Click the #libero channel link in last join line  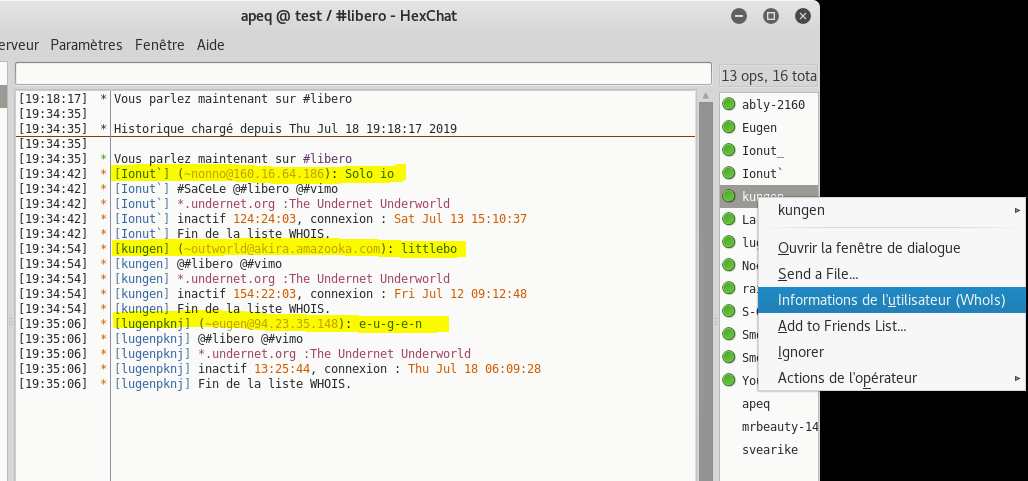pyautogui.click(x=327, y=159)
